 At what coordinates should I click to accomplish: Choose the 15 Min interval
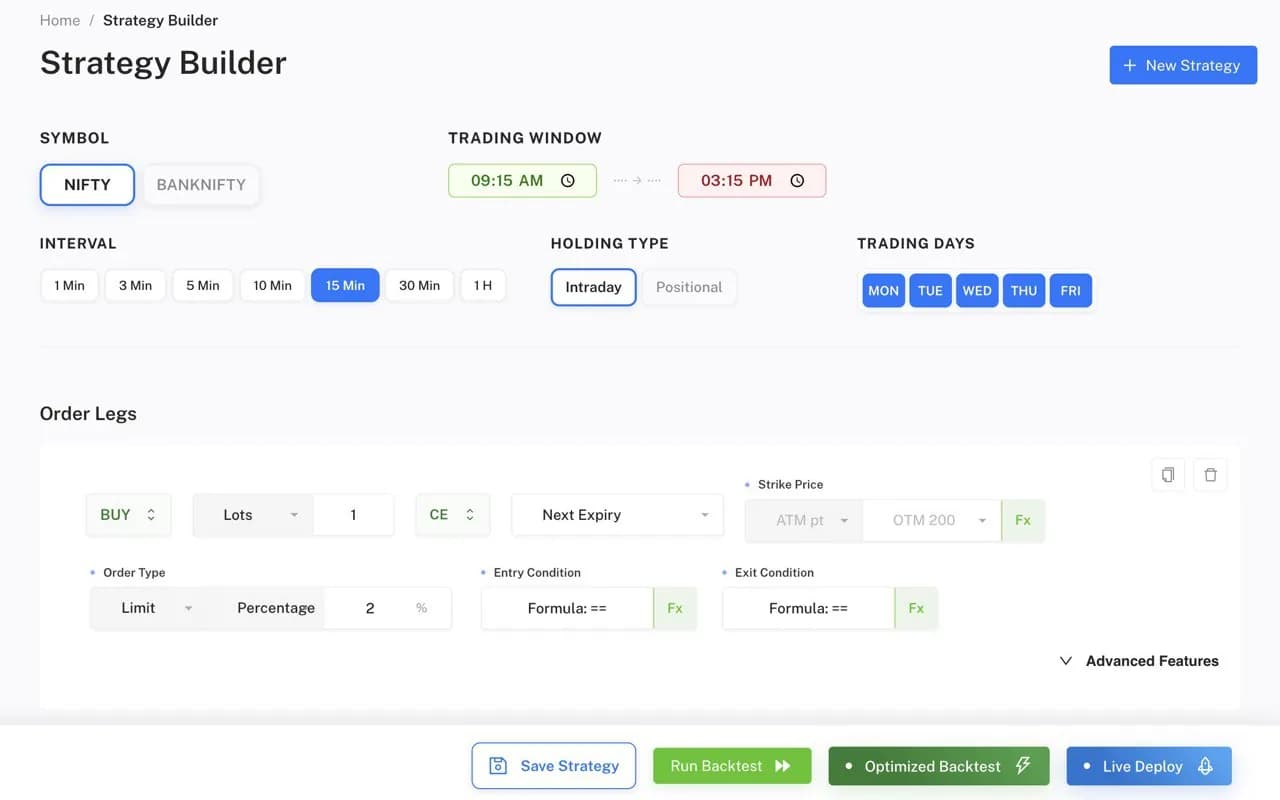coord(345,286)
